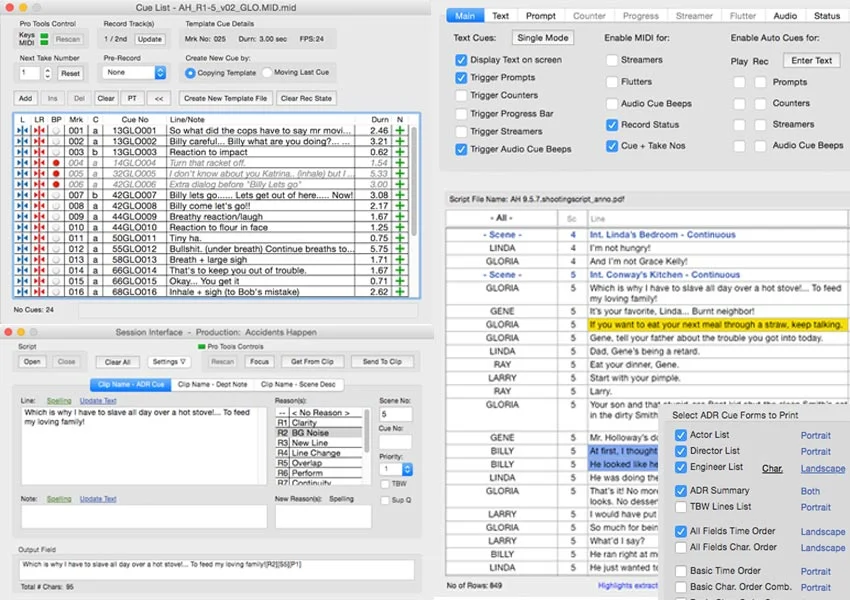
Task: Click the Get From Clip button
Action: pos(312,362)
